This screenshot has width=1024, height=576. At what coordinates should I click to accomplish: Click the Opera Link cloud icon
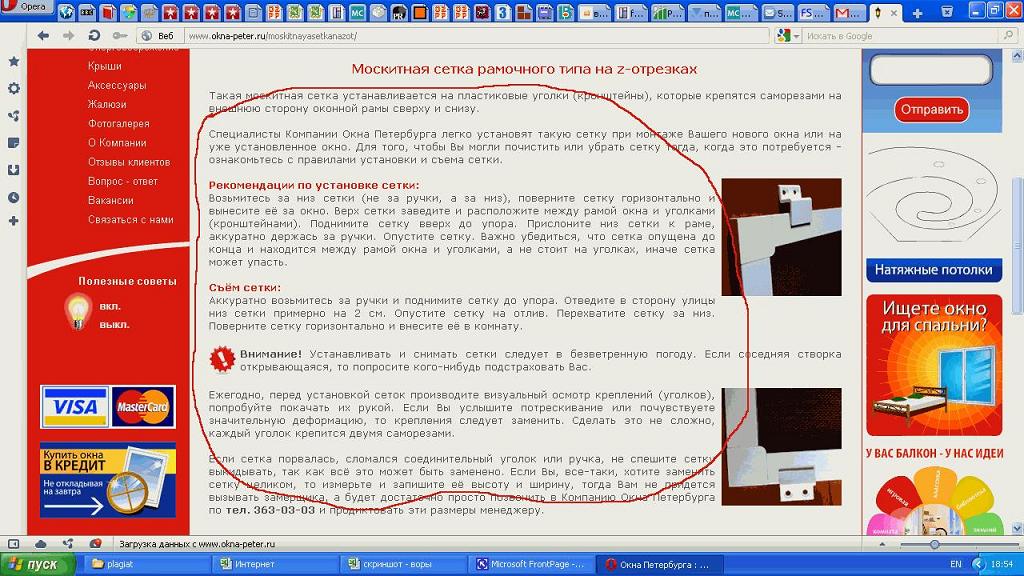[x=40, y=543]
